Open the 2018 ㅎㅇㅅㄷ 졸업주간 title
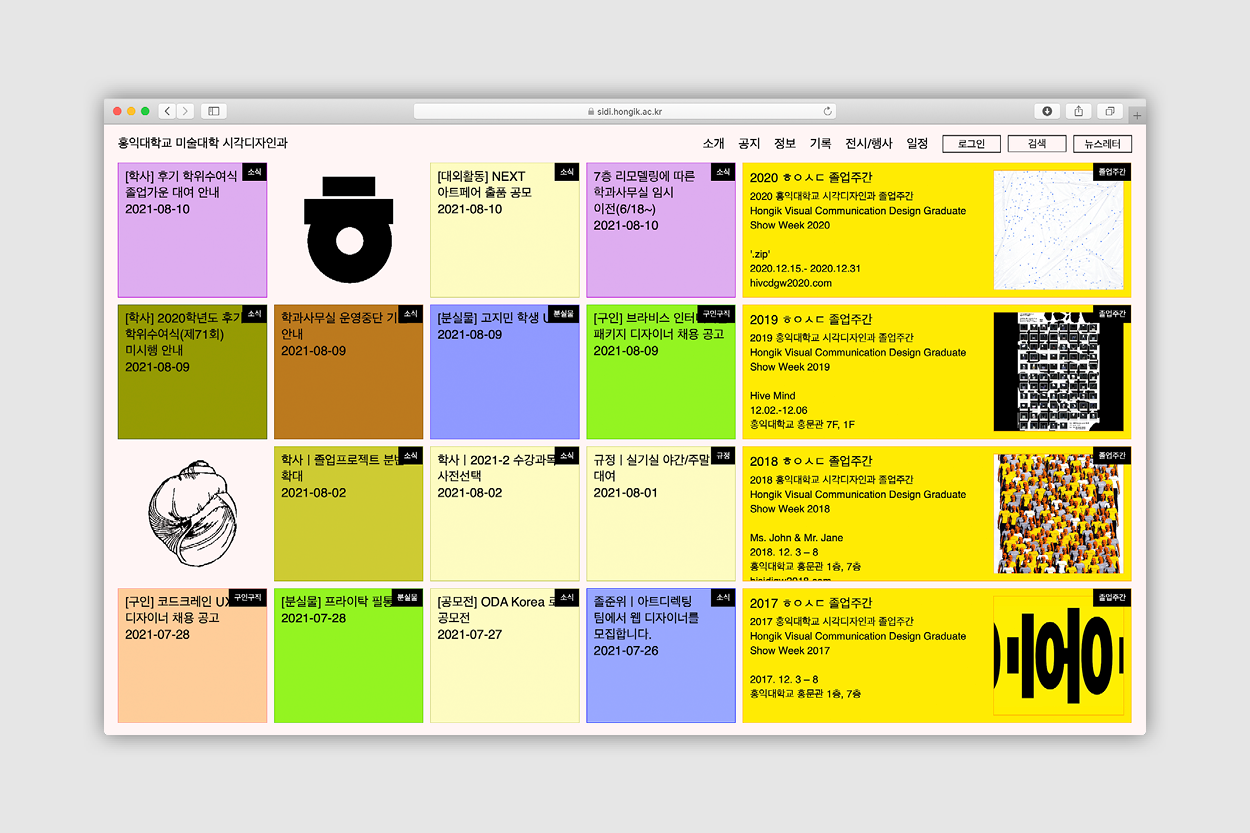The image size is (1250, 833). (x=811, y=461)
